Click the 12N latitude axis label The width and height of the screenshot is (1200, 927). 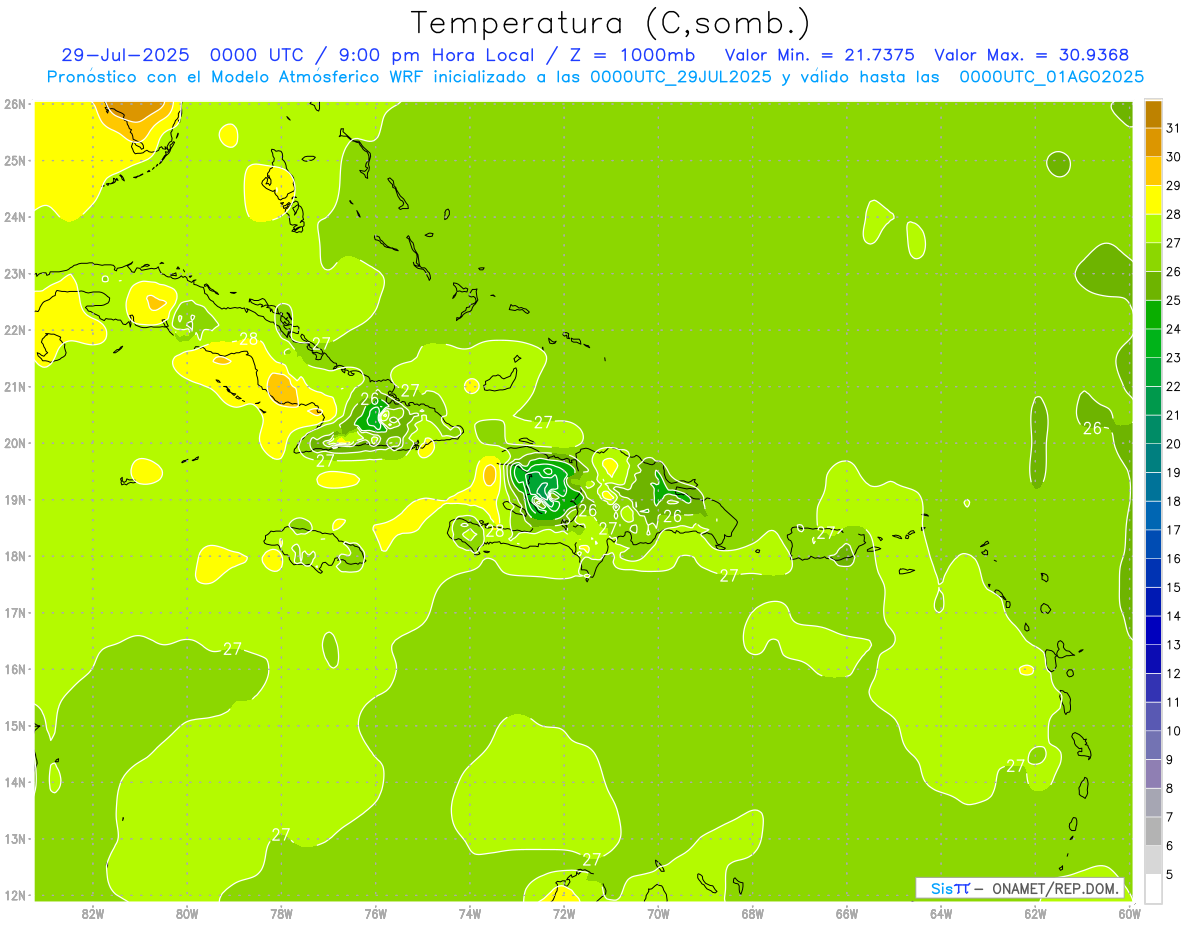pyautogui.click(x=14, y=895)
